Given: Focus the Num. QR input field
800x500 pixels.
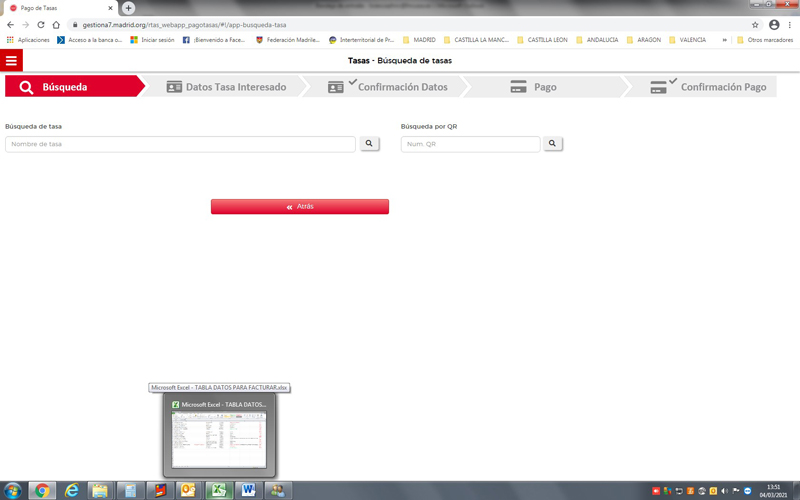Looking at the screenshot, I should point(470,144).
